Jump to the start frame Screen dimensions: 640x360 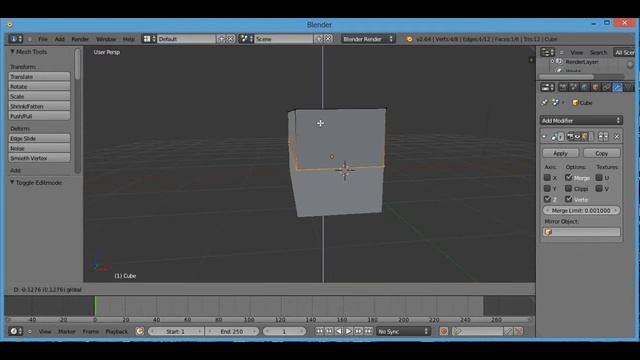(319, 331)
